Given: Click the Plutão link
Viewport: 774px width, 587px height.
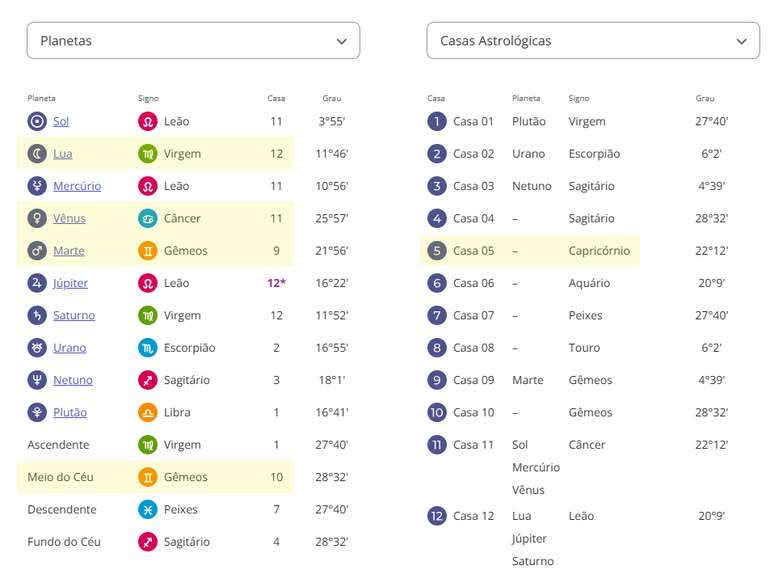Looking at the screenshot, I should tap(71, 412).
